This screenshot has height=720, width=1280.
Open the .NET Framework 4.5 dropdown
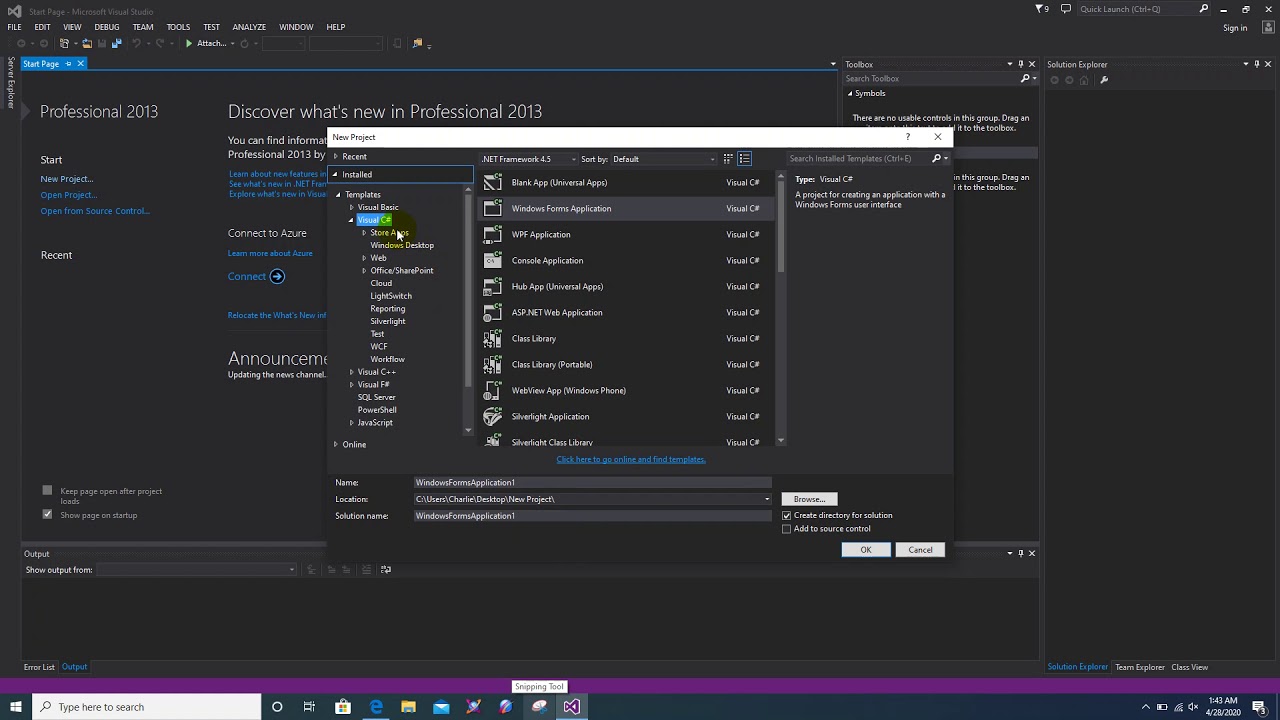528,159
